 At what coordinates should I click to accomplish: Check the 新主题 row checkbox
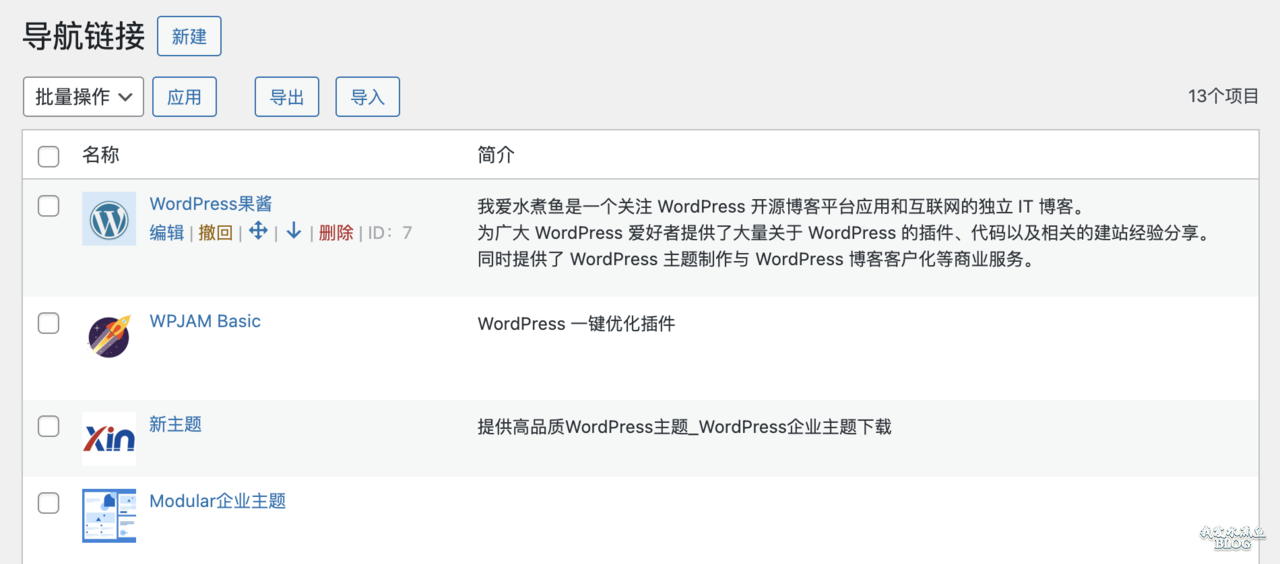(48, 426)
